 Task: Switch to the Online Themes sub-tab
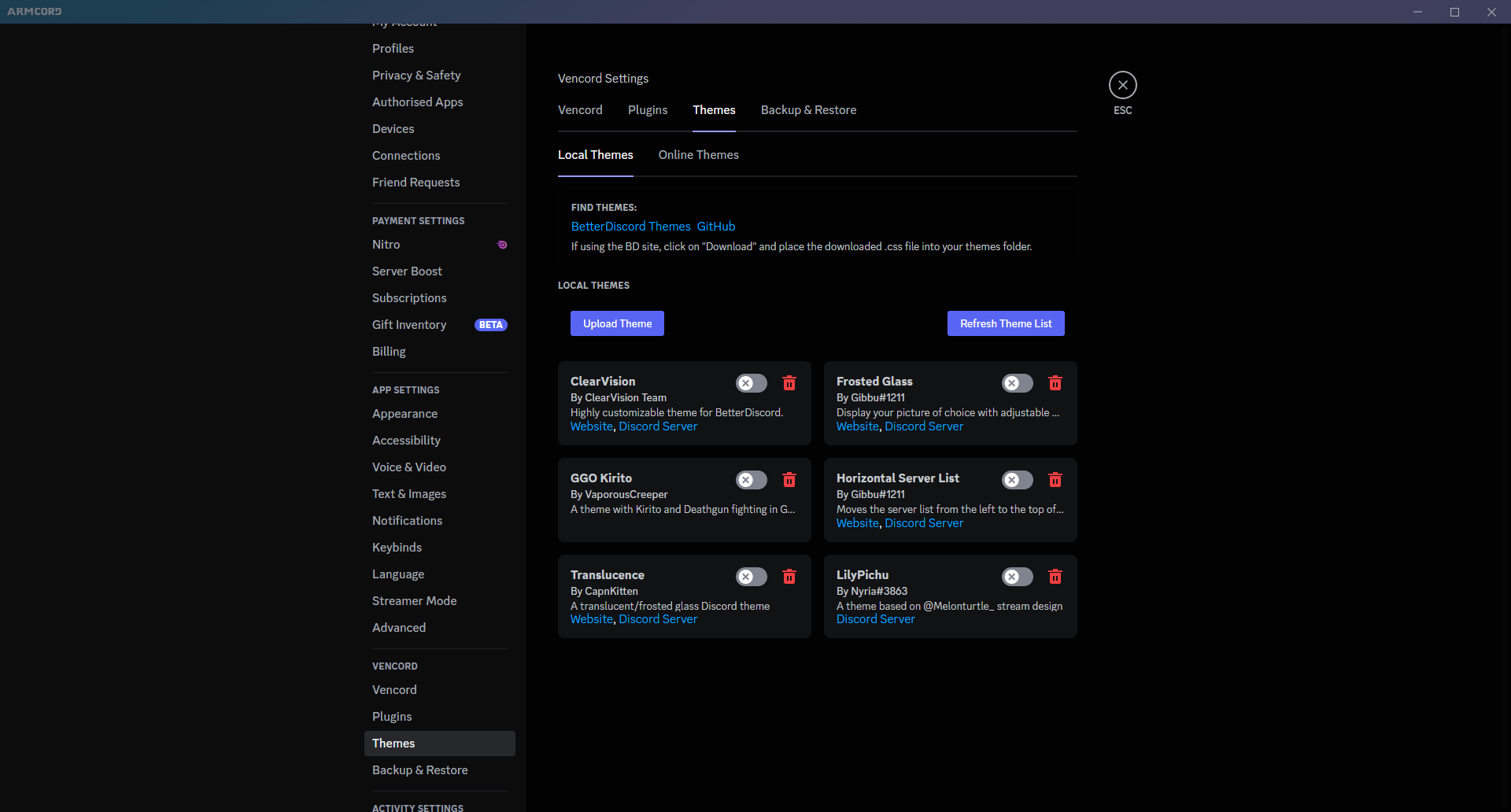coord(699,155)
